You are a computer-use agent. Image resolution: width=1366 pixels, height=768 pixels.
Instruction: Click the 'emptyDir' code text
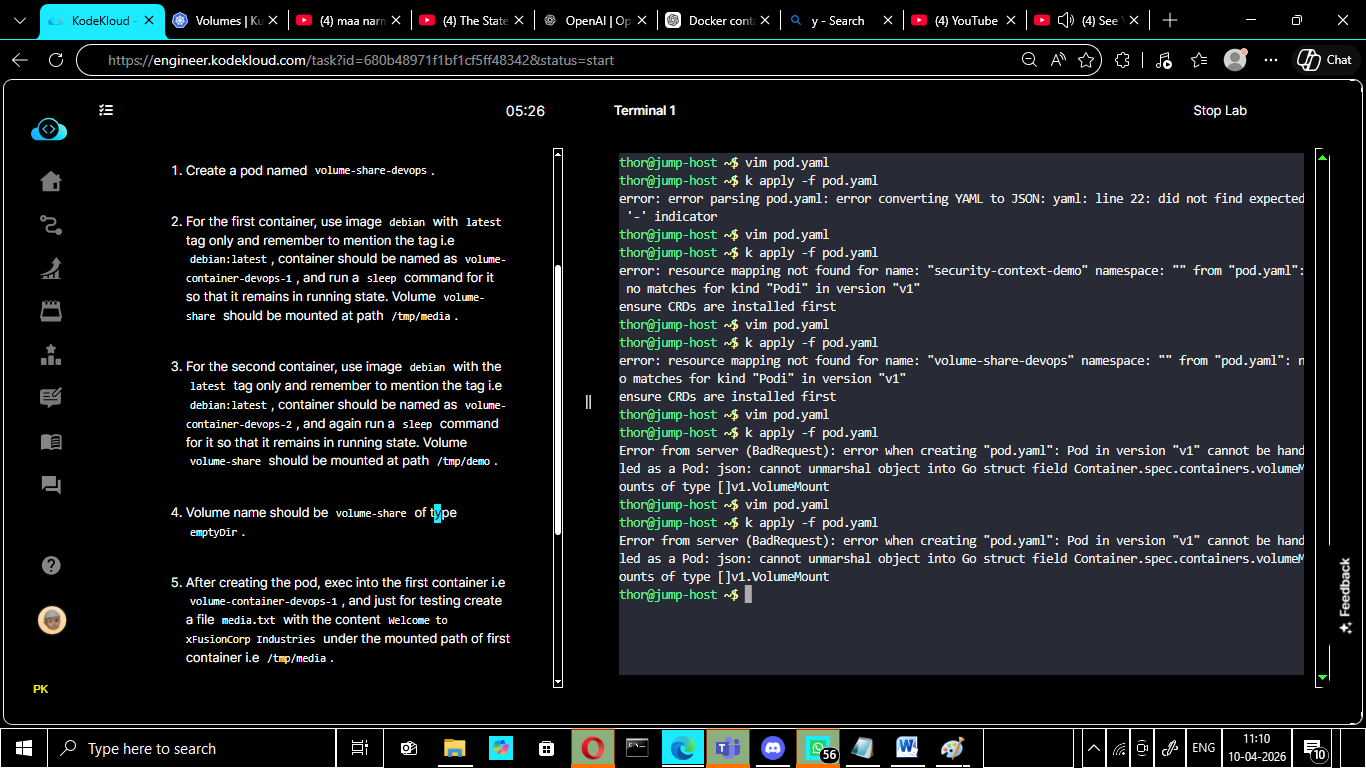213,532
